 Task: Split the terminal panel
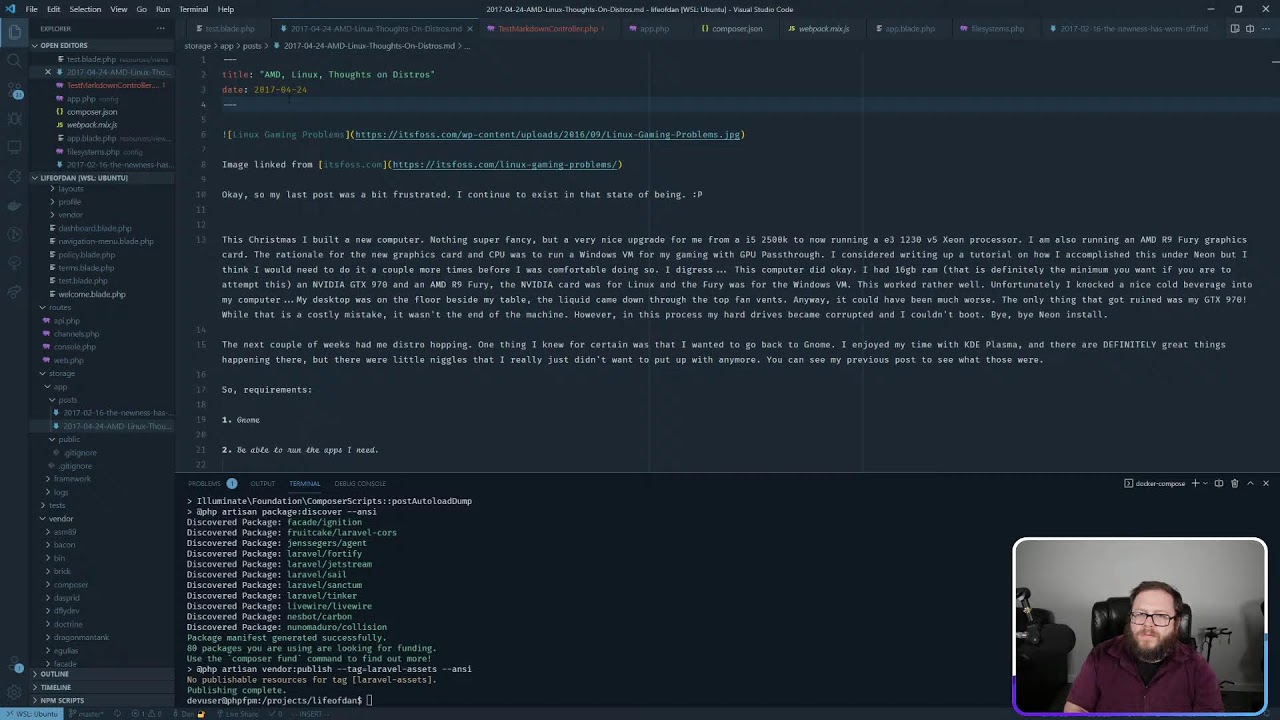[x=1219, y=483]
